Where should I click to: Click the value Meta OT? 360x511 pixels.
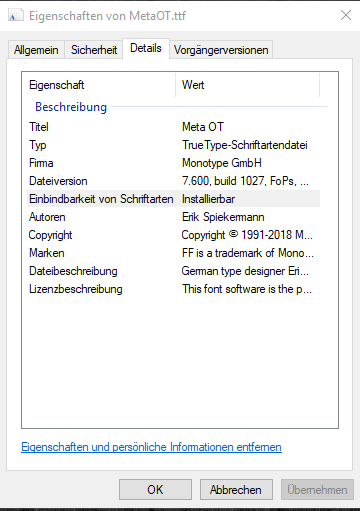click(x=203, y=127)
